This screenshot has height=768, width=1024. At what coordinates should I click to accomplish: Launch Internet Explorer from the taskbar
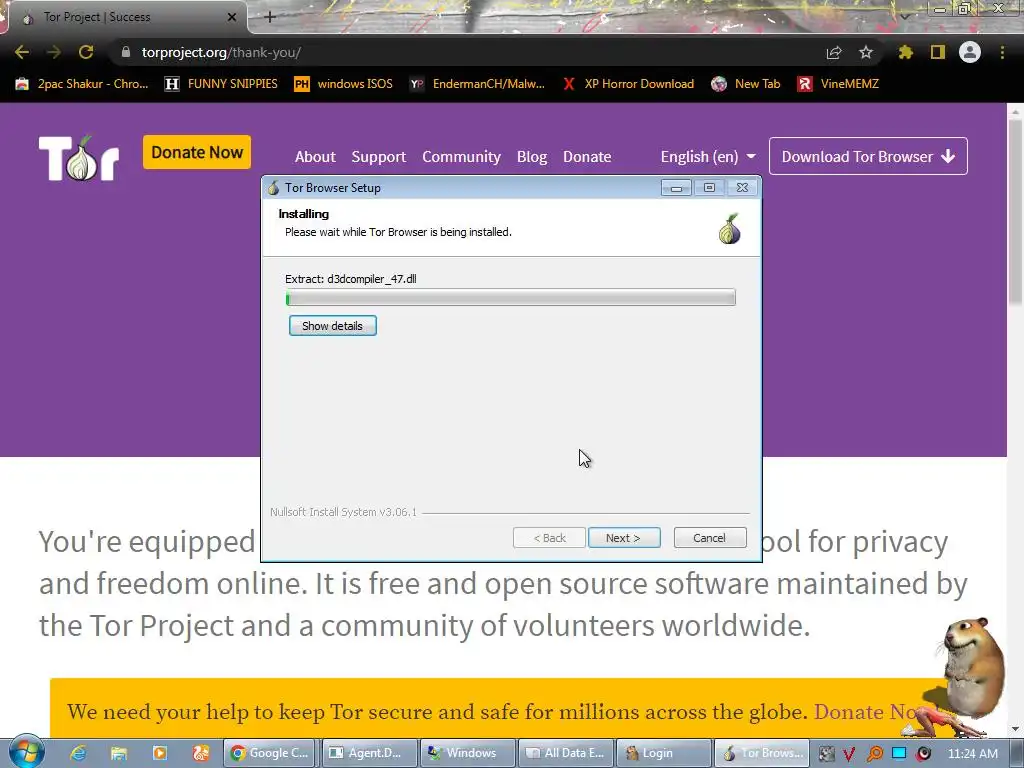click(x=78, y=753)
